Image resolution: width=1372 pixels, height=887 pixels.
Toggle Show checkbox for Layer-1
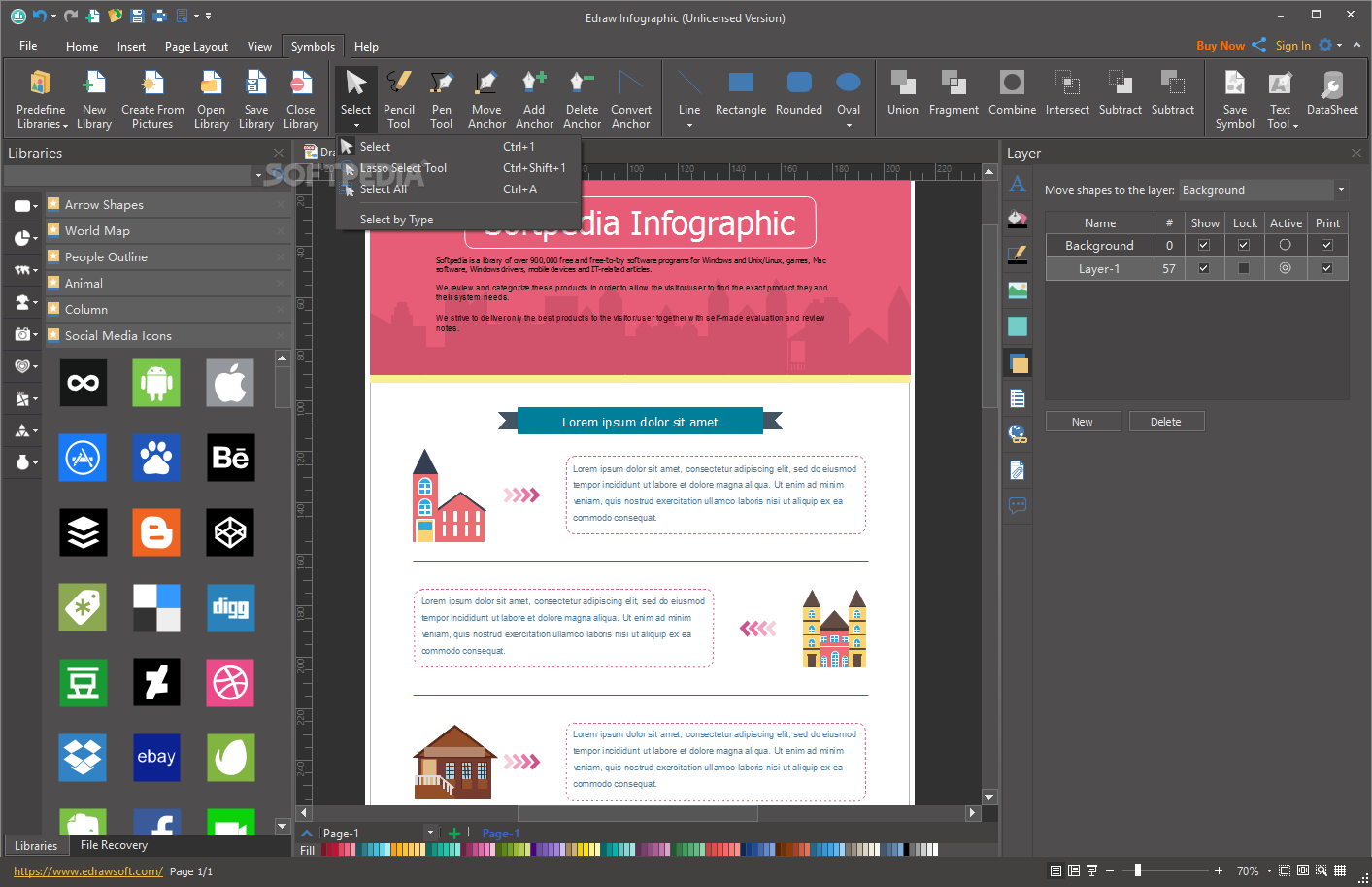[x=1204, y=268]
